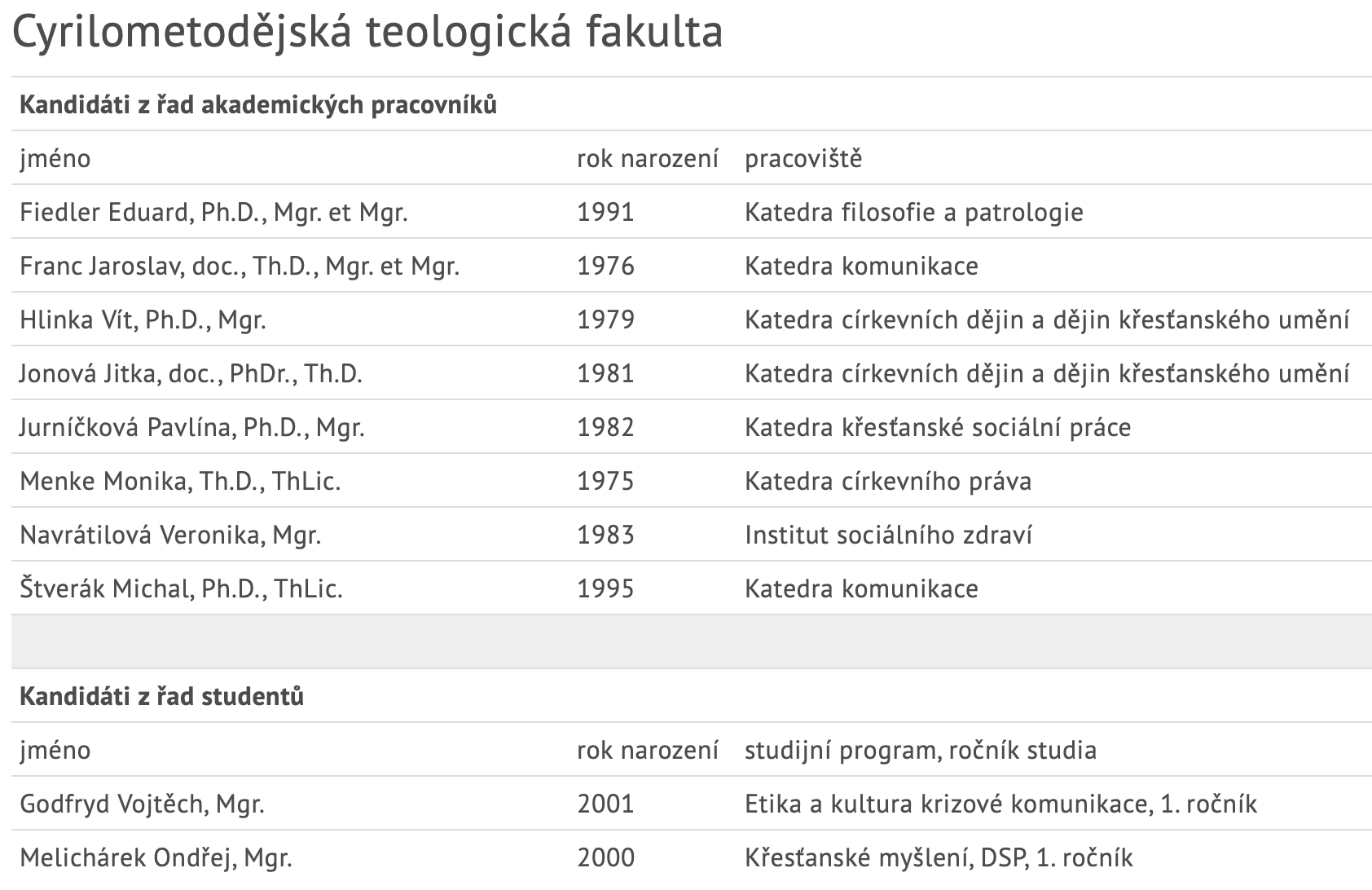Click the Cyrilometodějská teologická fakulta heading

[367, 33]
